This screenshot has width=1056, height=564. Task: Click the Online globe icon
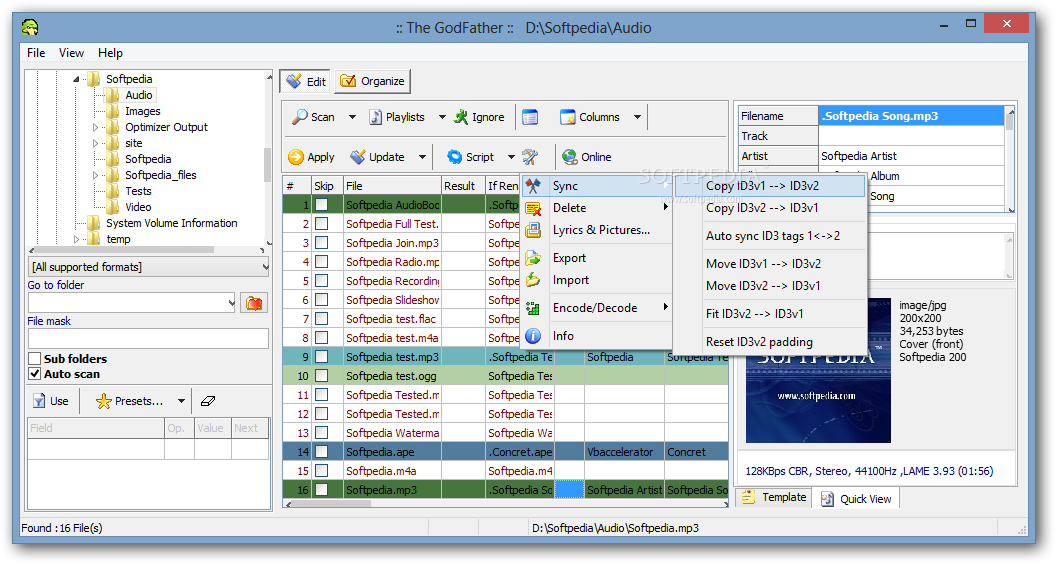pos(570,157)
